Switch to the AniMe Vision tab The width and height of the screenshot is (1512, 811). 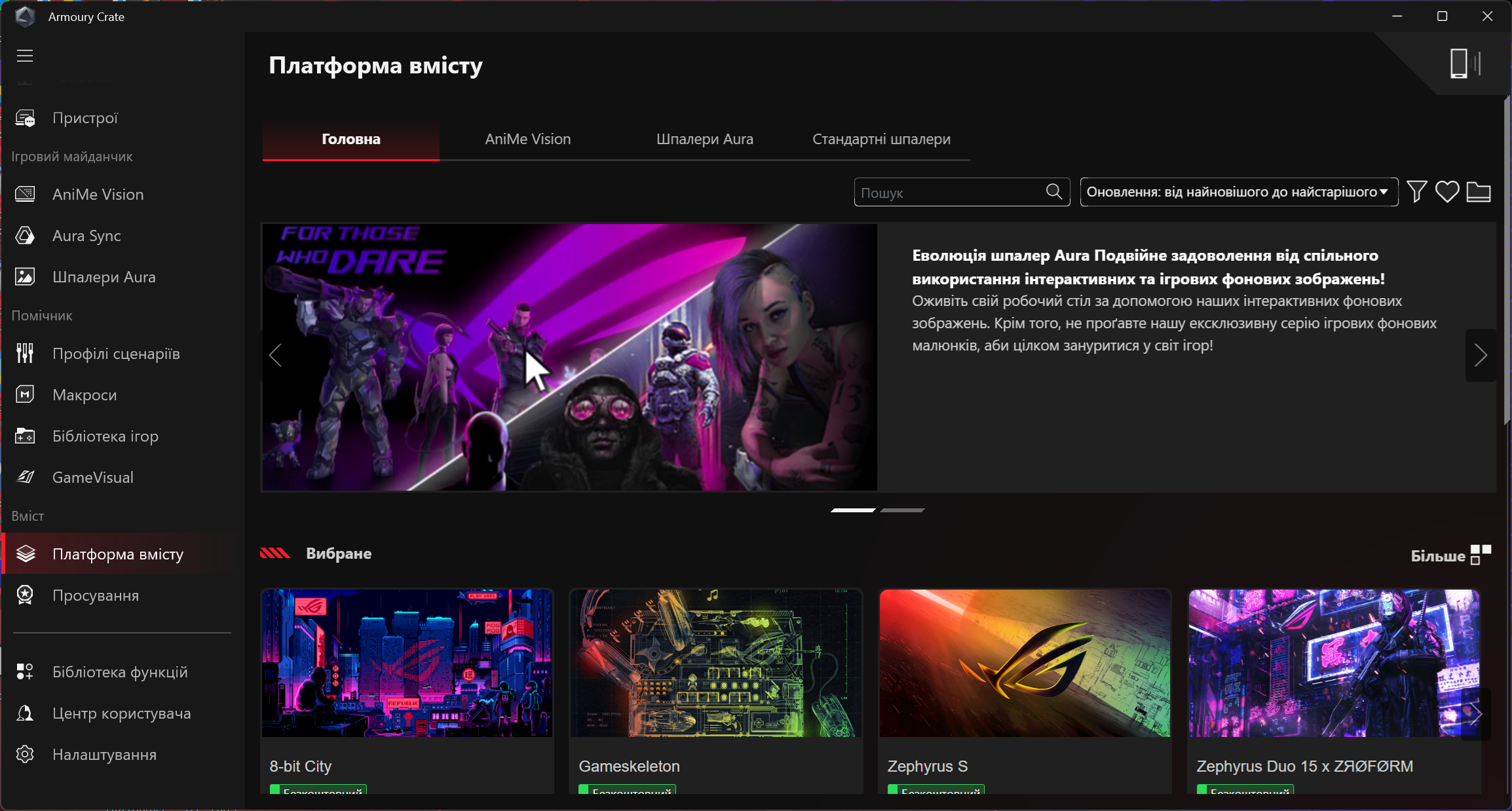527,140
